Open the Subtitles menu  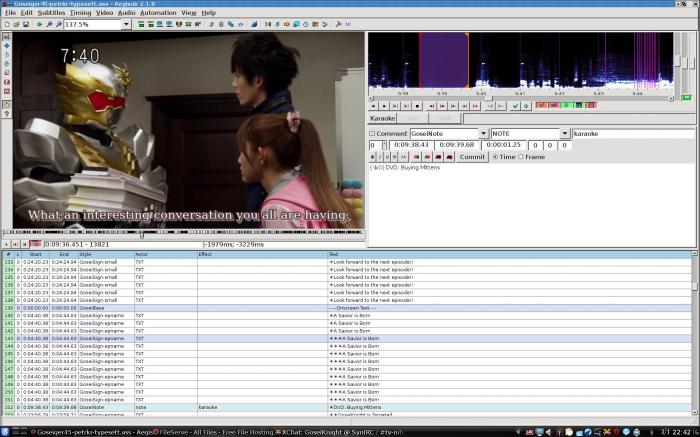(x=51, y=13)
